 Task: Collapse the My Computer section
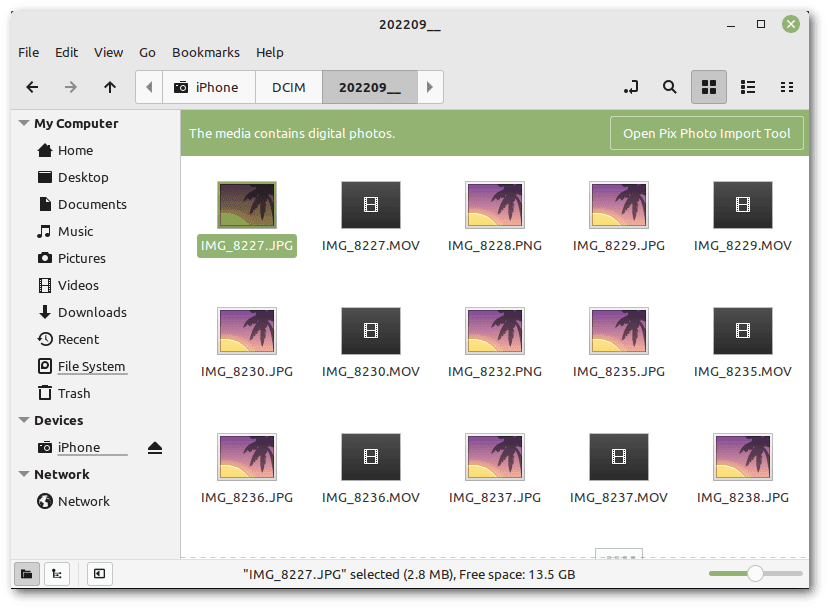click(x=23, y=123)
